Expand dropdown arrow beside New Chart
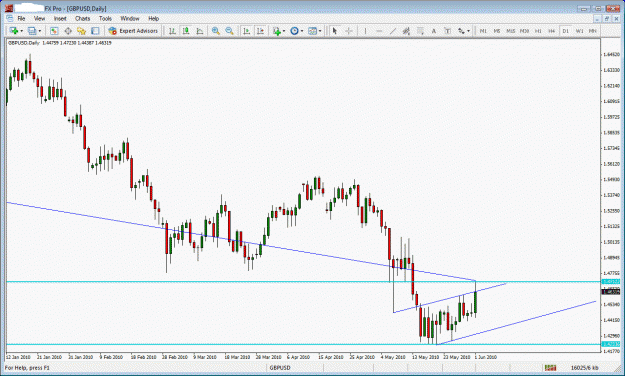The height and width of the screenshot is (376, 625). [22, 31]
